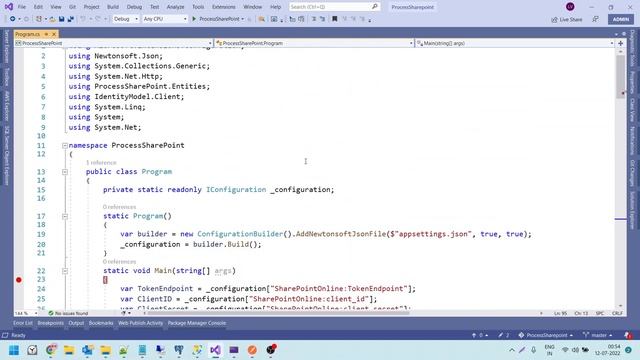Open the Output tab

point(76,323)
